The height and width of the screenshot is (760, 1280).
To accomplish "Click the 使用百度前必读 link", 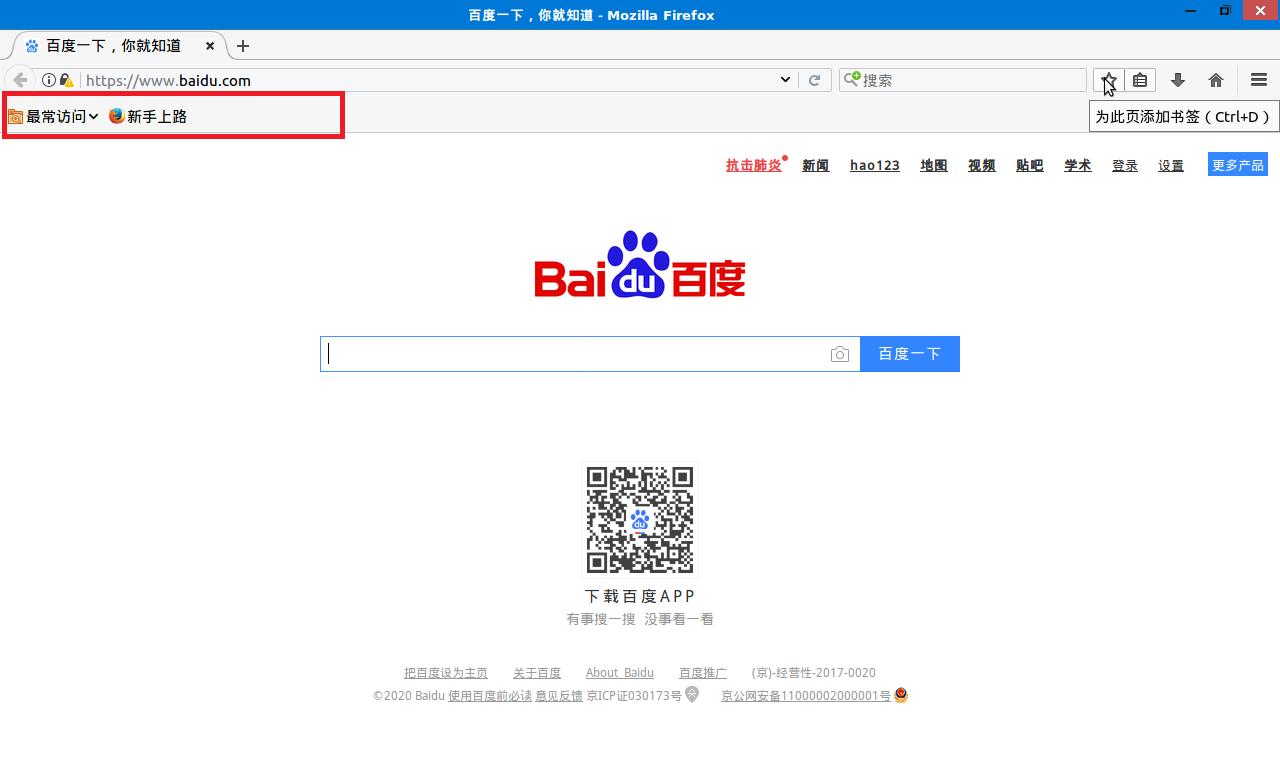I will [490, 696].
